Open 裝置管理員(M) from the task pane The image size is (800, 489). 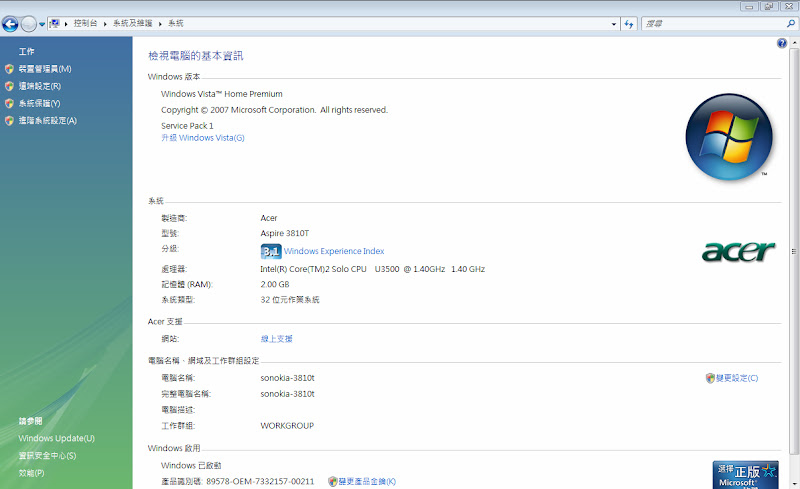(x=45, y=69)
